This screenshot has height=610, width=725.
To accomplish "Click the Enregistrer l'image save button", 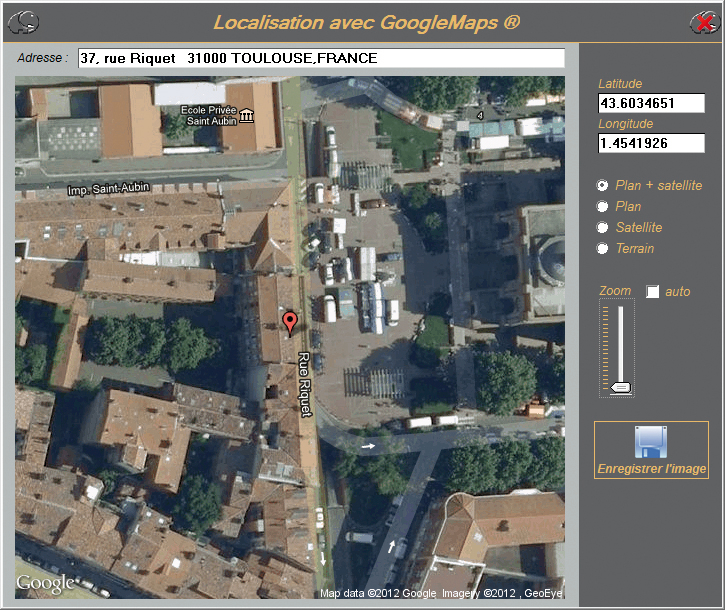I will (x=651, y=450).
